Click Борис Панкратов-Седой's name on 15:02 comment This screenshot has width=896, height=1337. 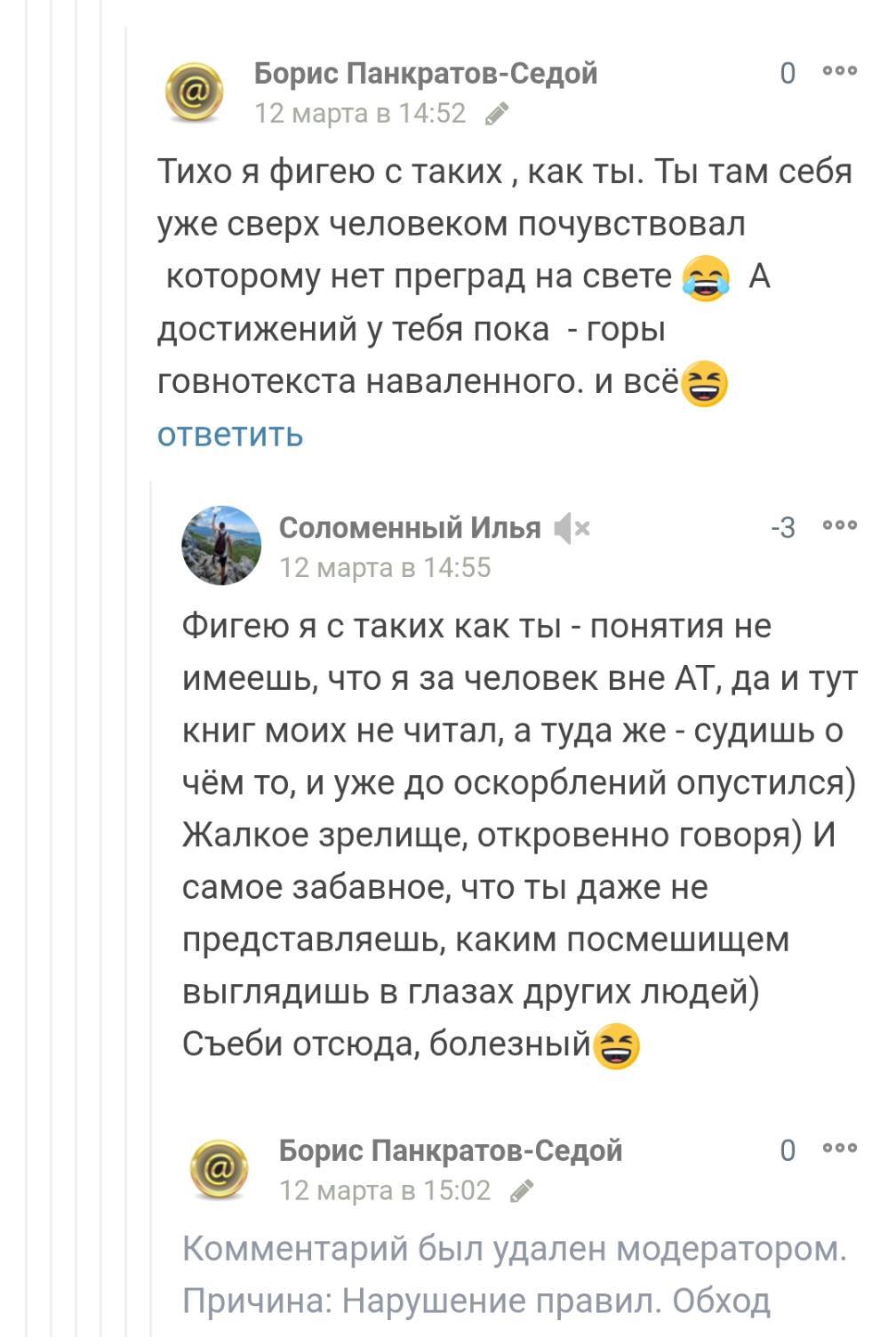(x=451, y=1150)
